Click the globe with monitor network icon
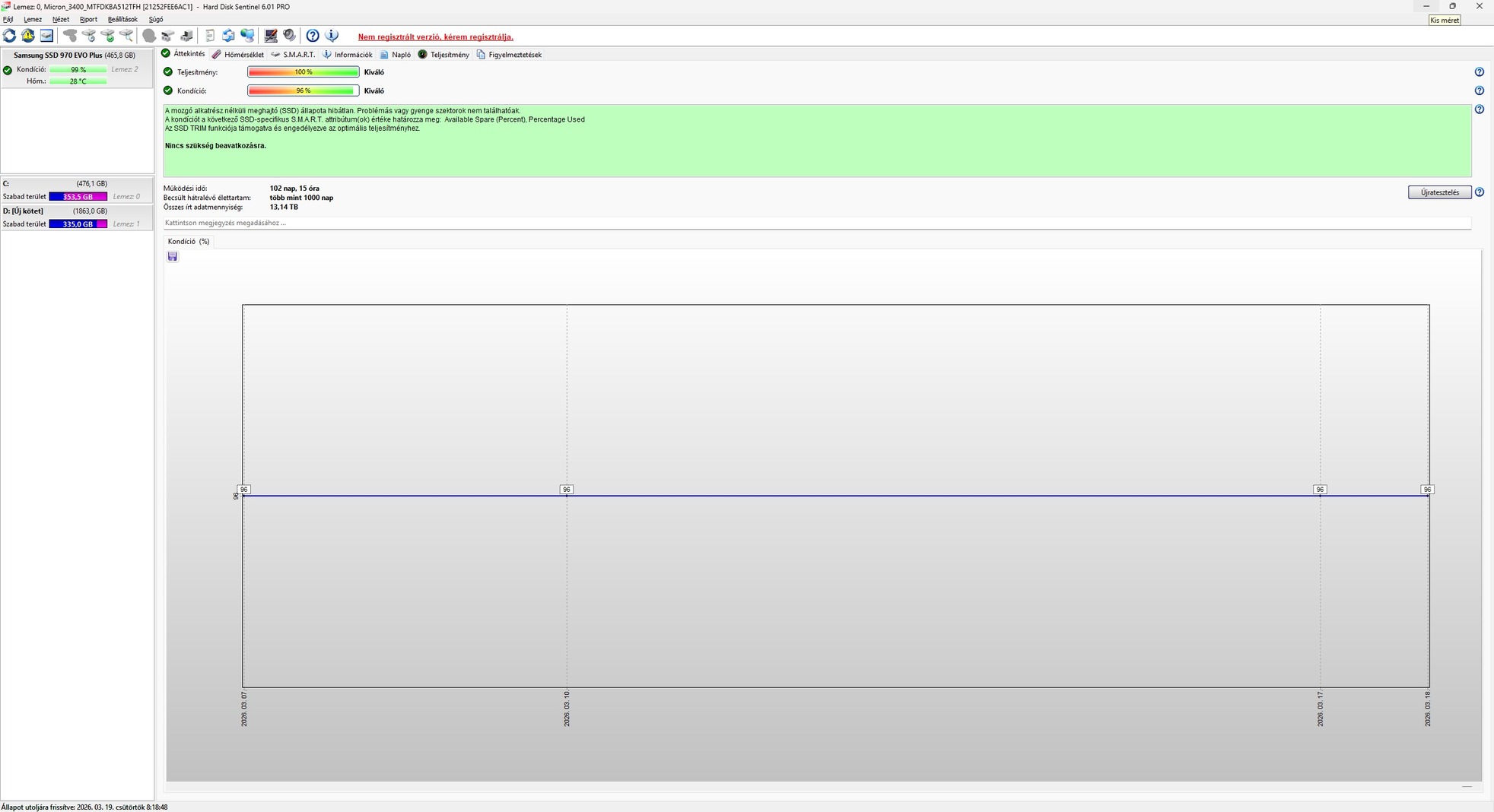The image size is (1494, 812). 247,36
